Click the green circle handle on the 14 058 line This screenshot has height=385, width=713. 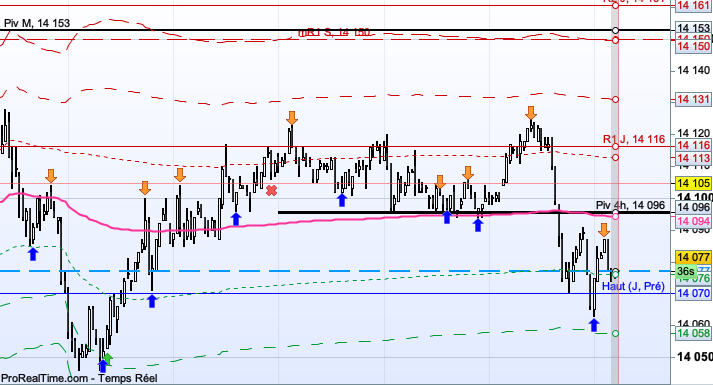pos(615,334)
